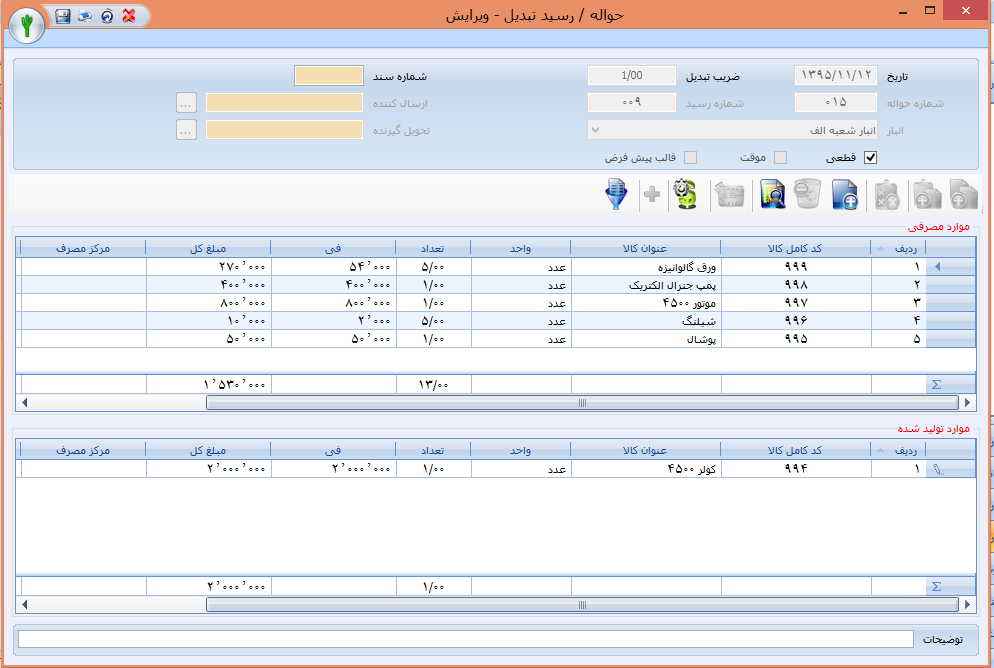This screenshot has width=994, height=668.
Task: Print using the printer icon in title bar
Action: [x=84, y=16]
